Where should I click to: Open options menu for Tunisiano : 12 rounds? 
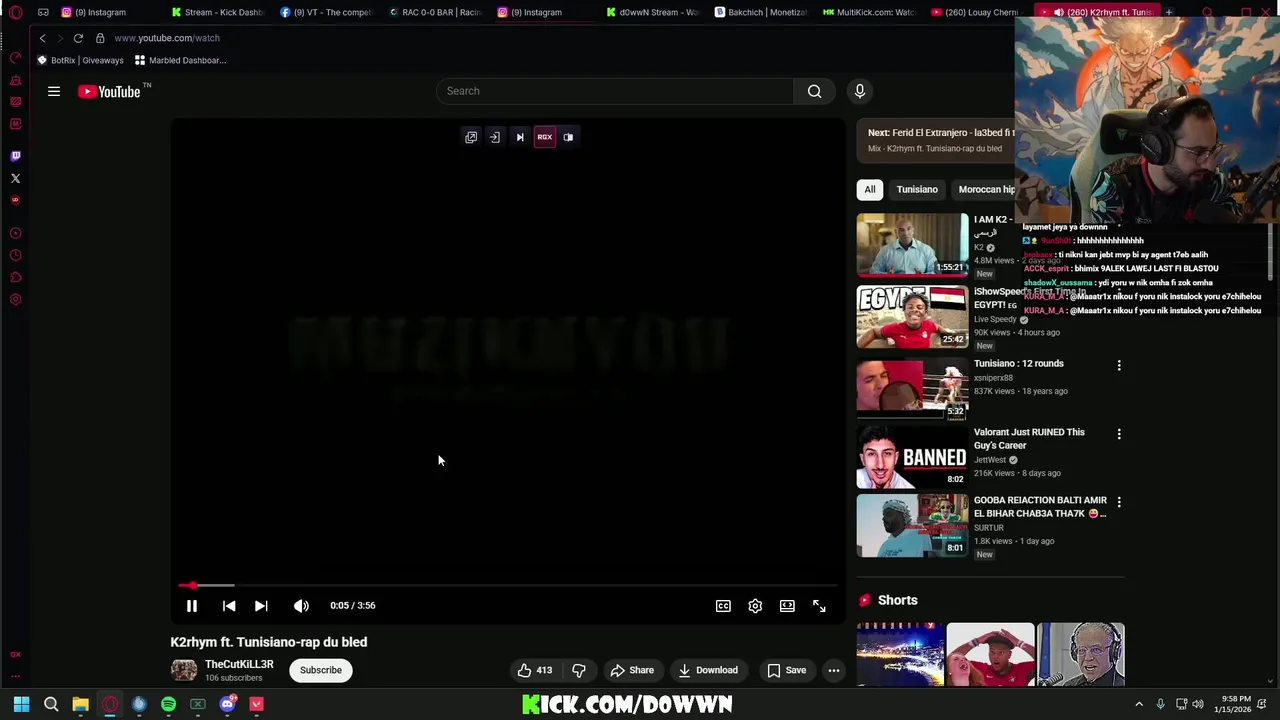click(1119, 366)
